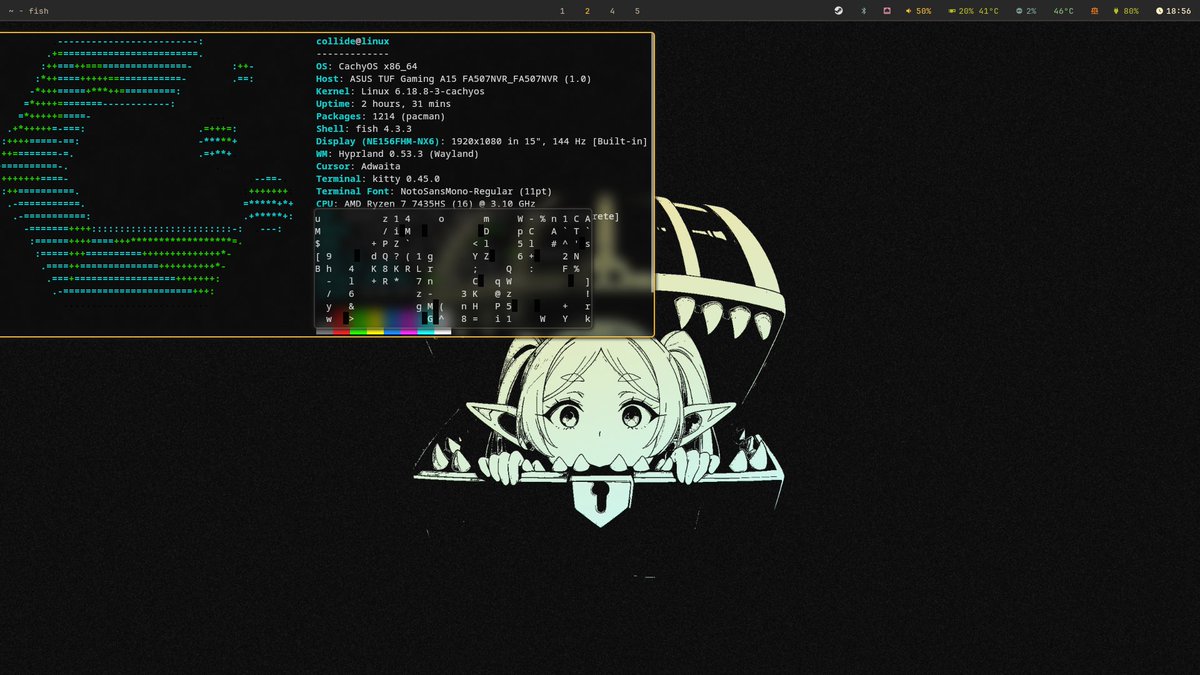Click the '~ - fish' window title
The height and width of the screenshot is (675, 1200).
point(28,10)
